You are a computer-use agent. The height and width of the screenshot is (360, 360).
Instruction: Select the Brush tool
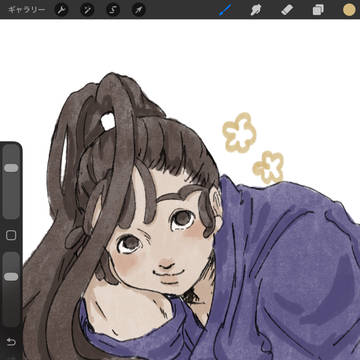pyautogui.click(x=225, y=10)
